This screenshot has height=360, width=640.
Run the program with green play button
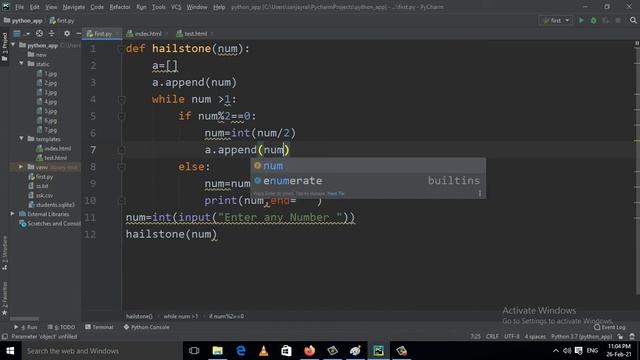tap(581, 20)
